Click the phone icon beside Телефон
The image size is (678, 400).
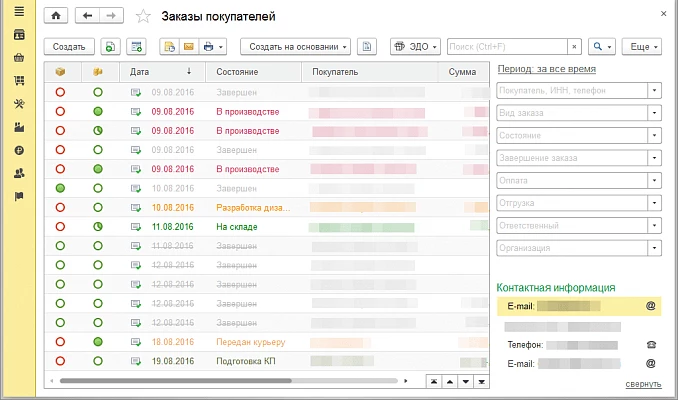651,345
